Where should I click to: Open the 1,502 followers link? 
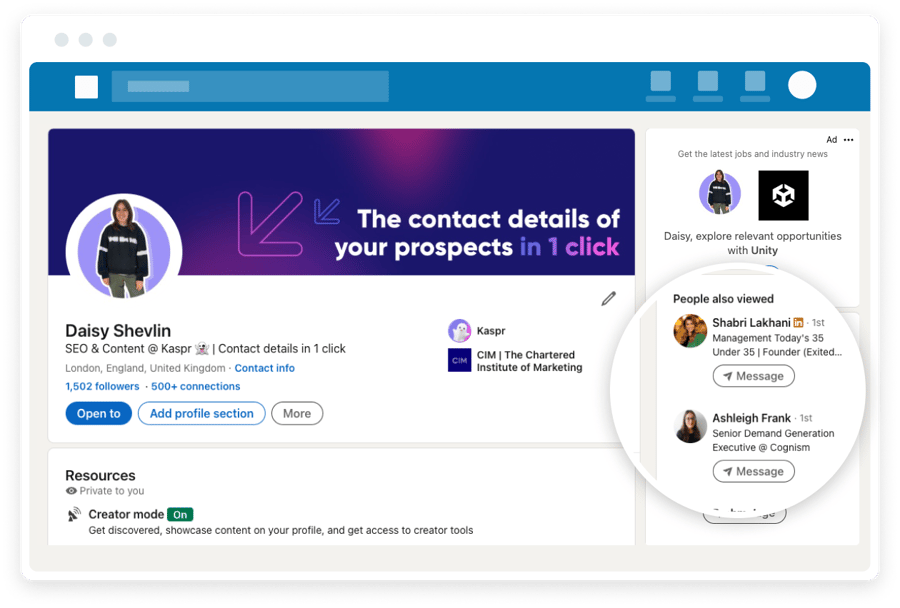(x=102, y=386)
